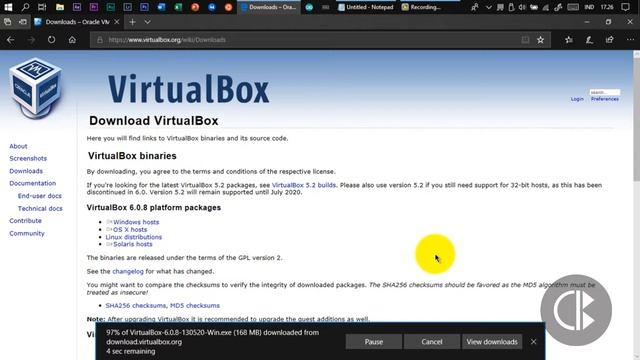This screenshot has width=640, height=360.
Task: Open the SHA256 checksums link
Action: [136, 305]
